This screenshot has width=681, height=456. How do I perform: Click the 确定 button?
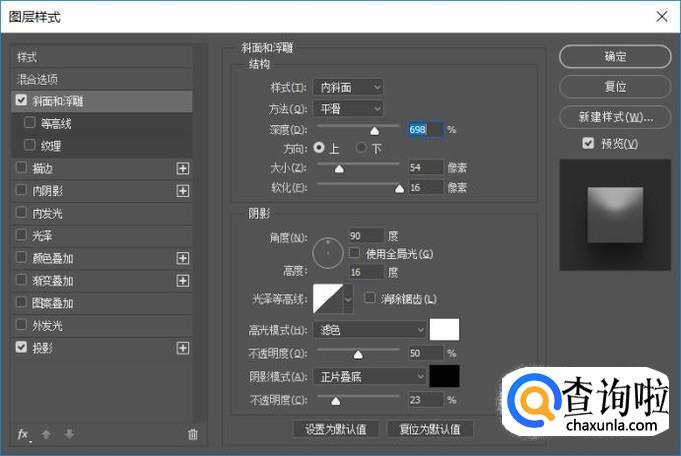615,56
